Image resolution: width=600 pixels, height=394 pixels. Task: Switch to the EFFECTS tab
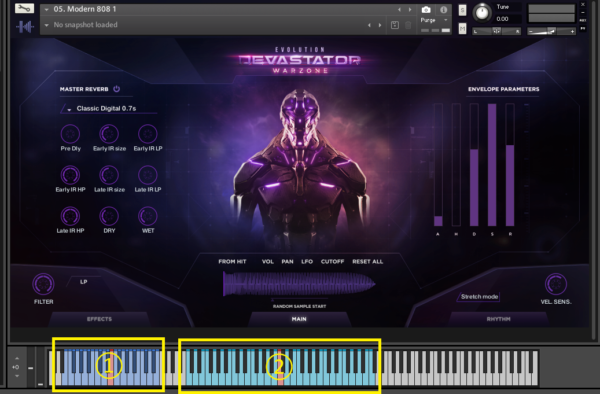pyautogui.click(x=99, y=319)
